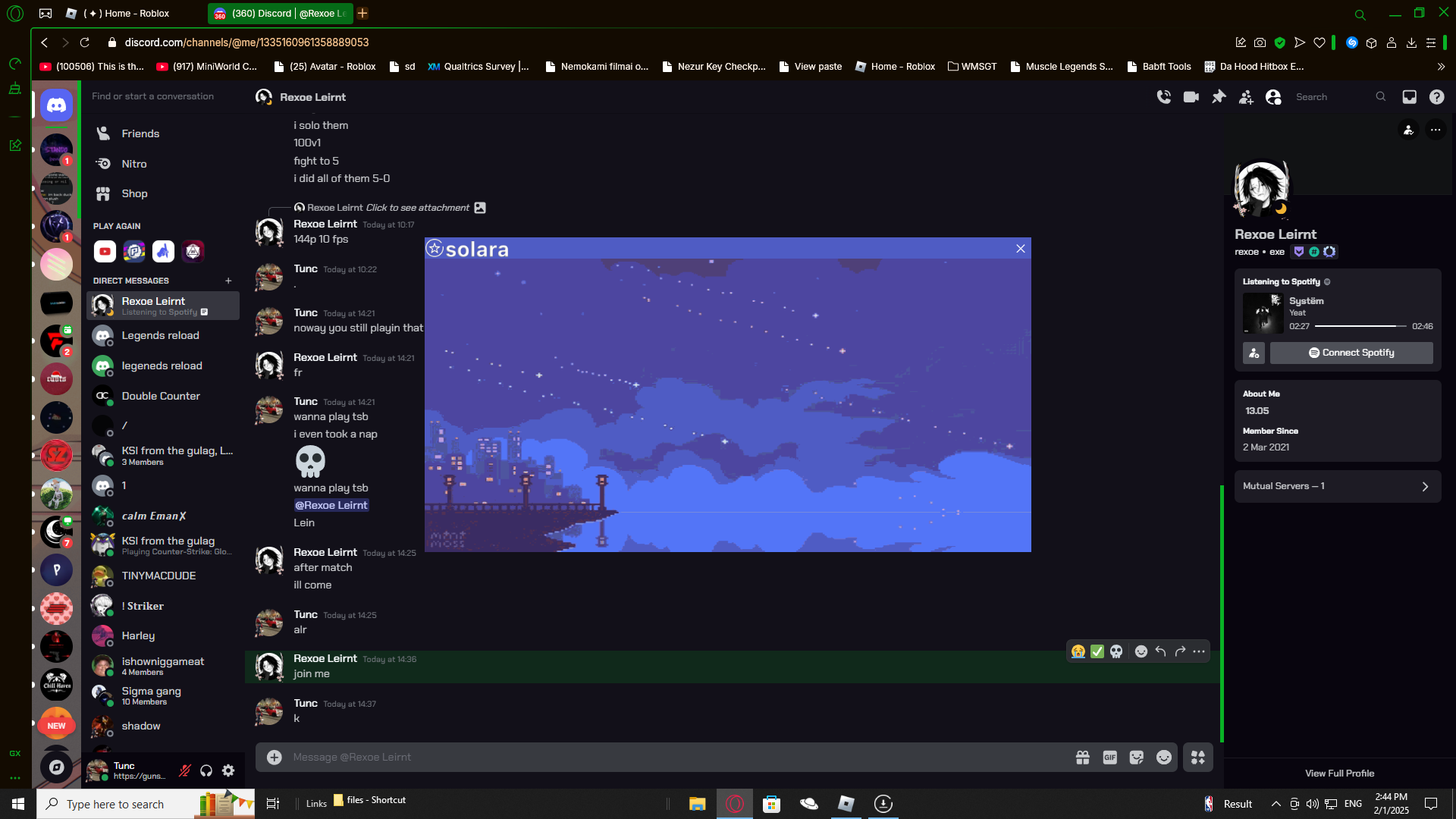Toggle headphone deafen
The height and width of the screenshot is (819, 1456).
tap(206, 770)
